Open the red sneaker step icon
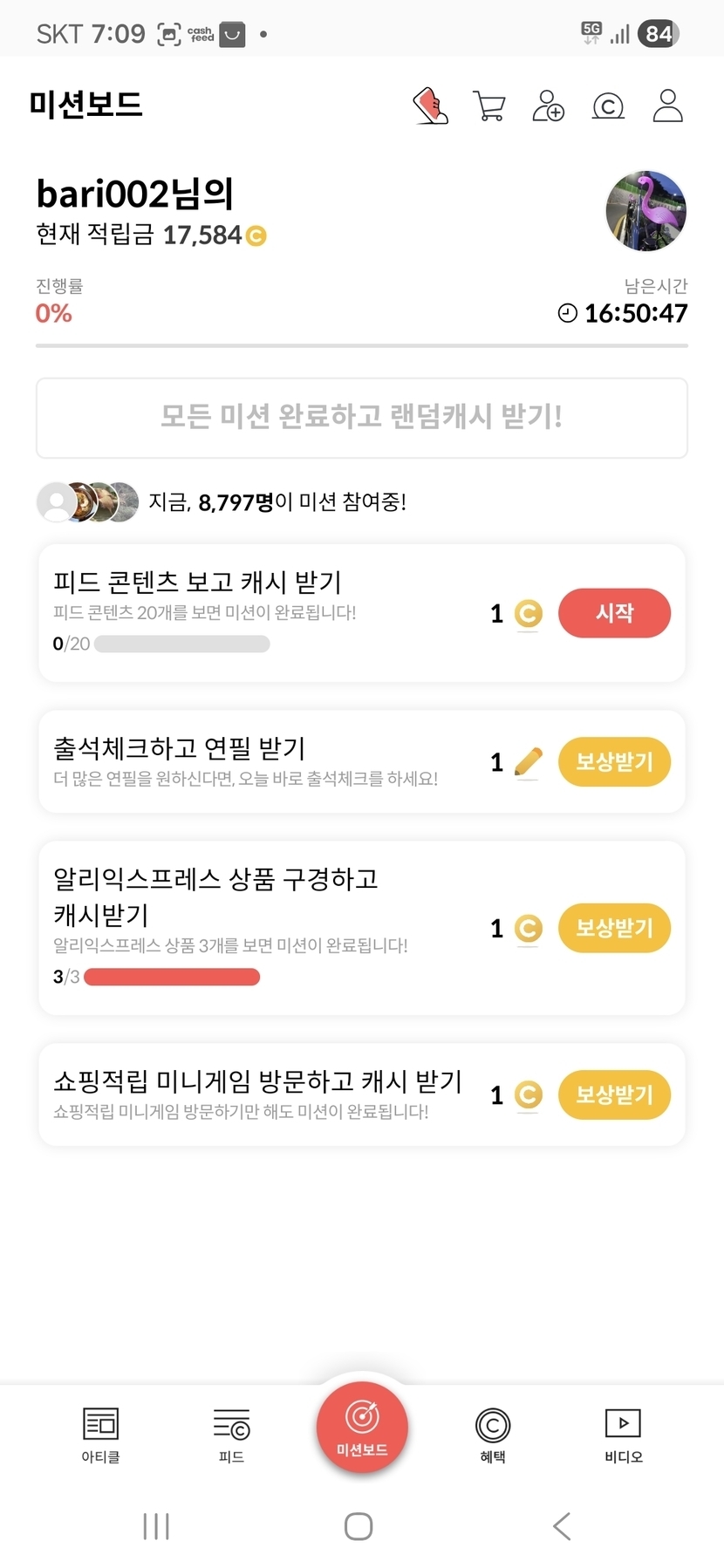724x1568 pixels. (x=430, y=106)
